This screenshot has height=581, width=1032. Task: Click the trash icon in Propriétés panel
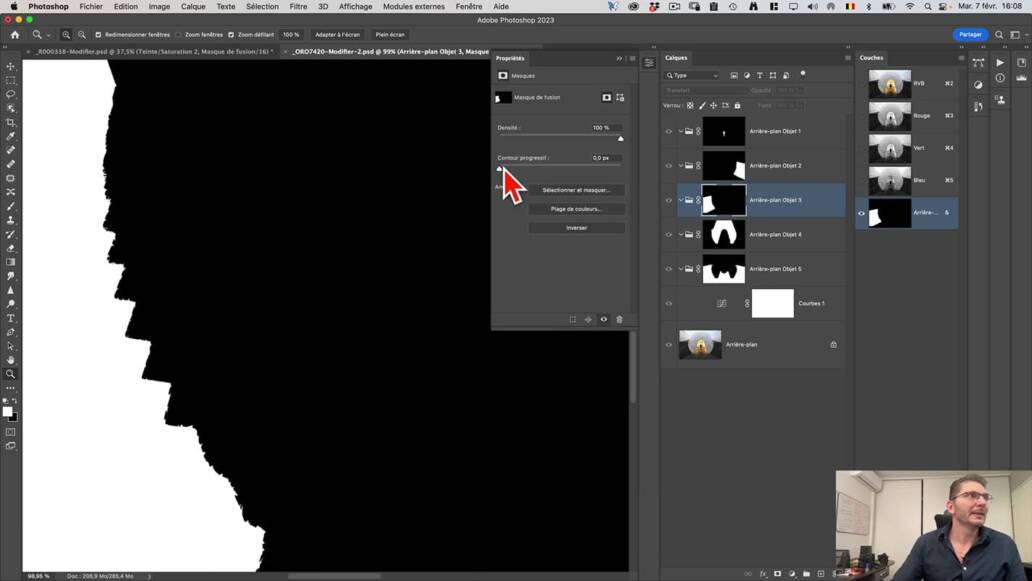619,319
